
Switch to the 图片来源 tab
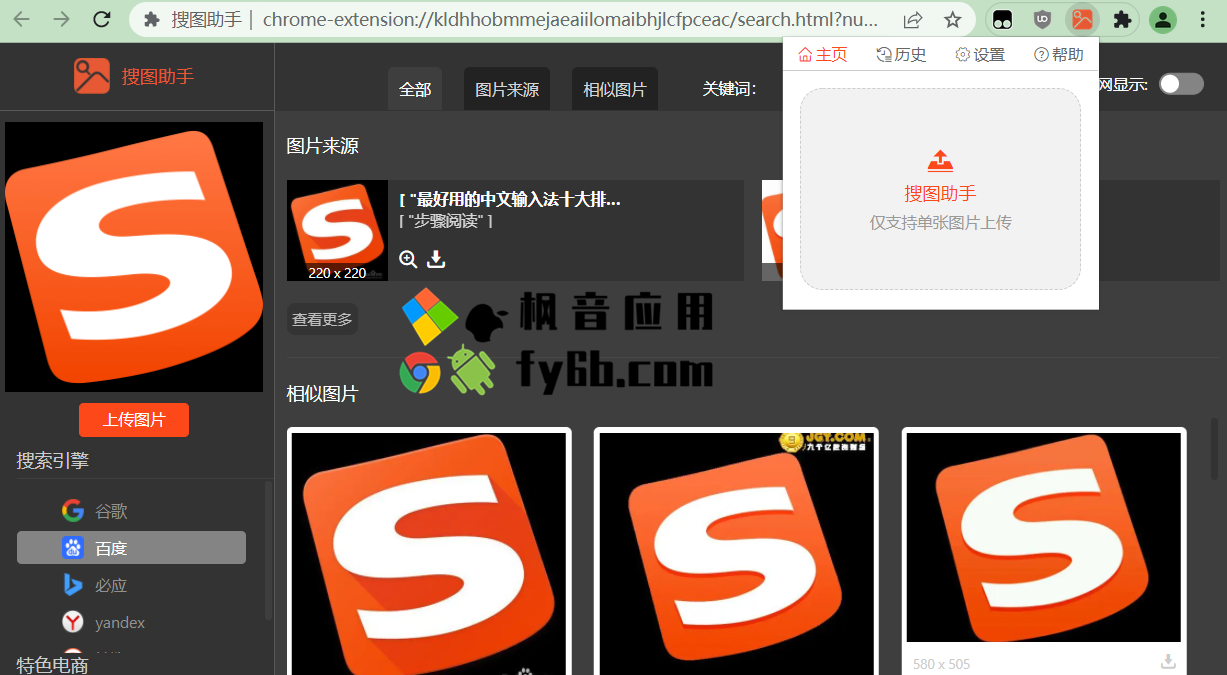coord(507,89)
